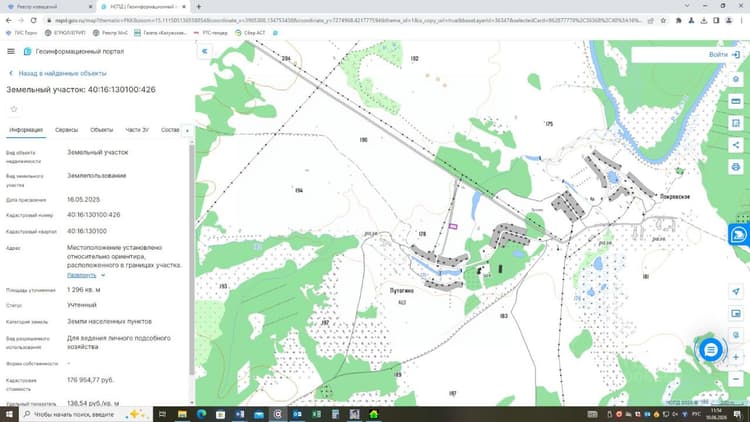Open the hamburger menu of Геоинформационный портал

coord(11,51)
